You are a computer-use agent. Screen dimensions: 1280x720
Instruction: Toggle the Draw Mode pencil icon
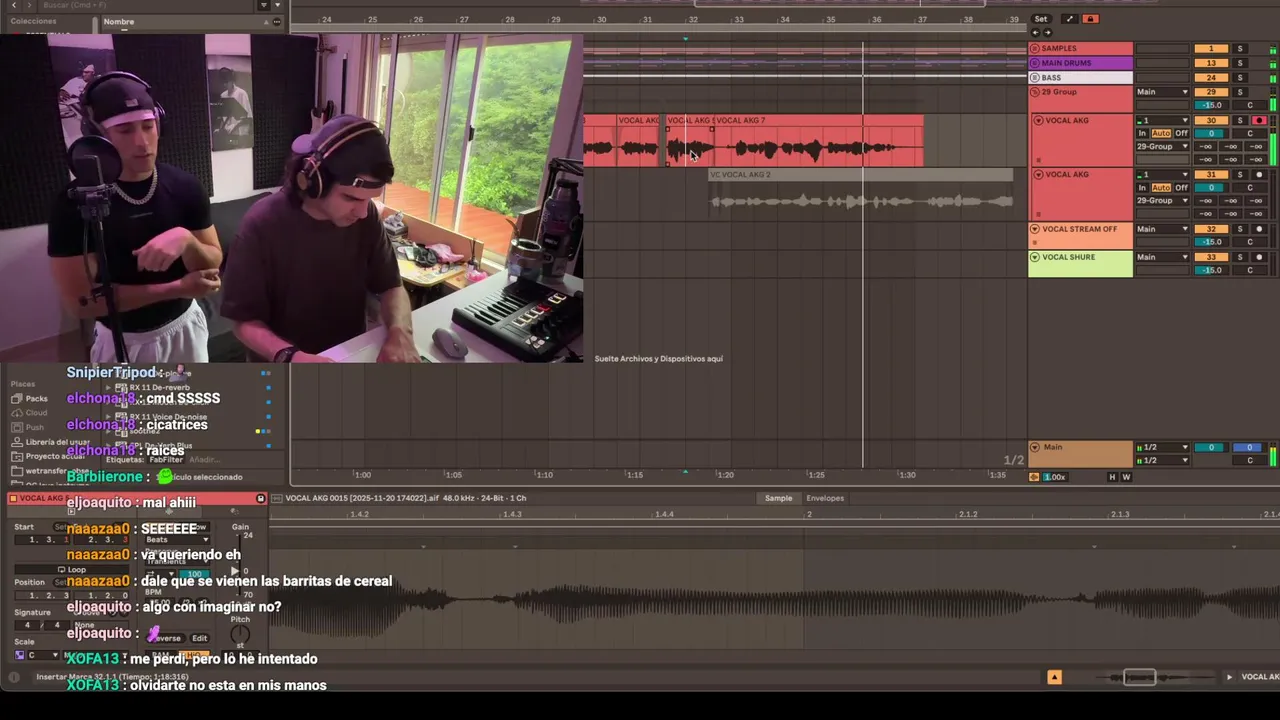pyautogui.click(x=1070, y=19)
